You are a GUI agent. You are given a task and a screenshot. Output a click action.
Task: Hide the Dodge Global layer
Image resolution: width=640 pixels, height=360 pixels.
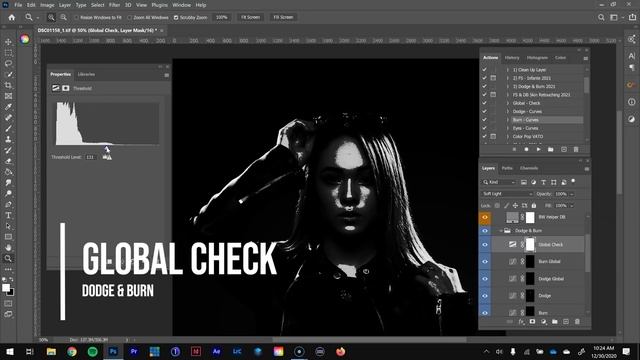485,279
